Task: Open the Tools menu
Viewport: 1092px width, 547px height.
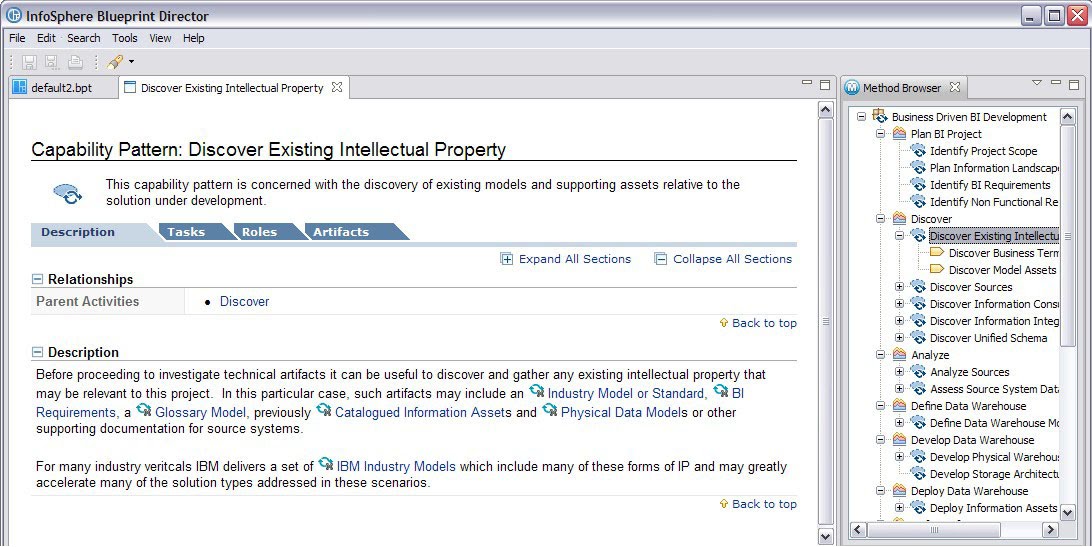Action: tap(125, 38)
